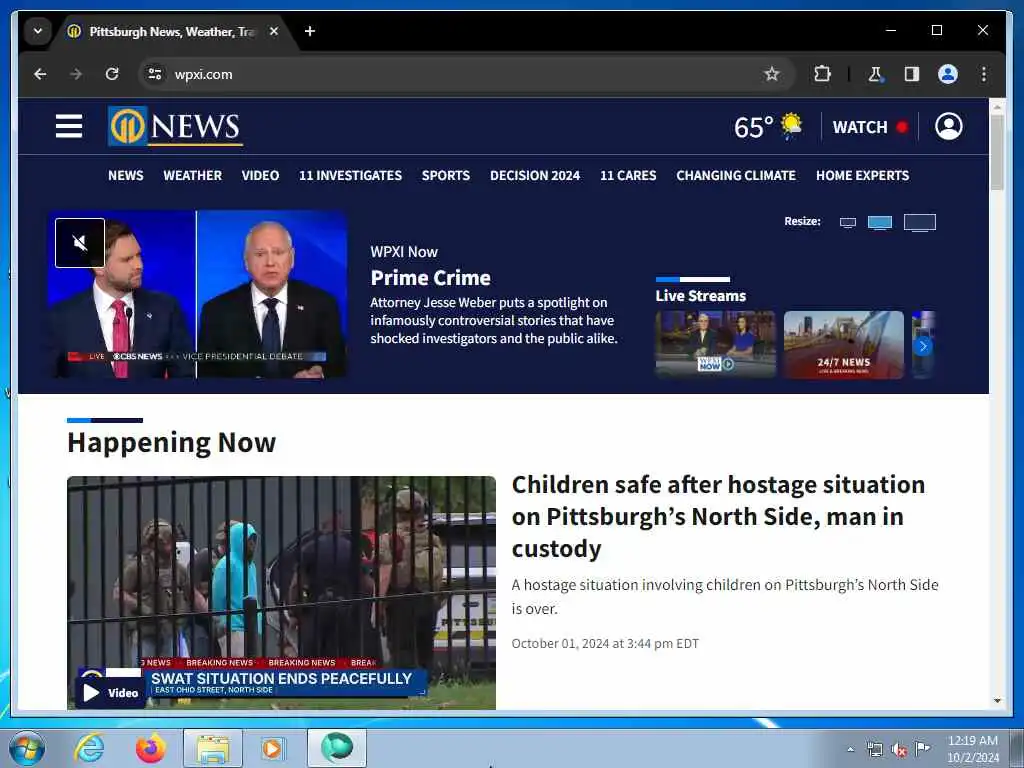Image resolution: width=1024 pixels, height=768 pixels.
Task: Advance Live Streams carousel with next arrow
Action: (923, 346)
